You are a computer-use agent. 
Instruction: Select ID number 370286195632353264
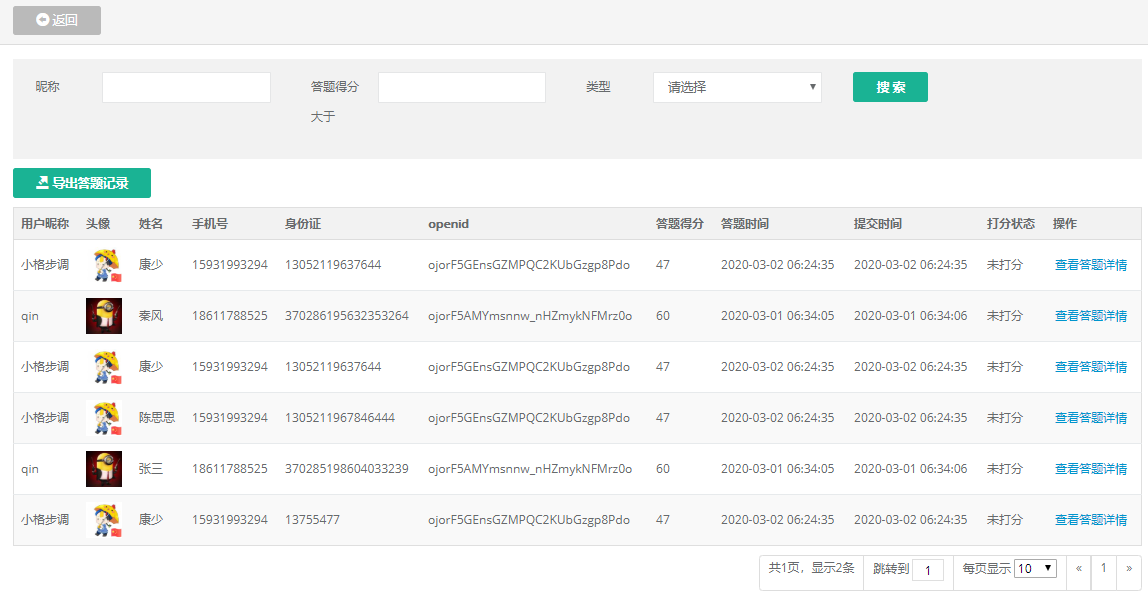coord(346,316)
